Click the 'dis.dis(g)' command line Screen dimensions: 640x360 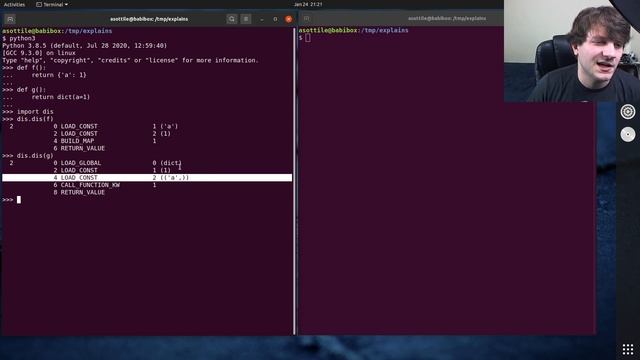point(28,156)
